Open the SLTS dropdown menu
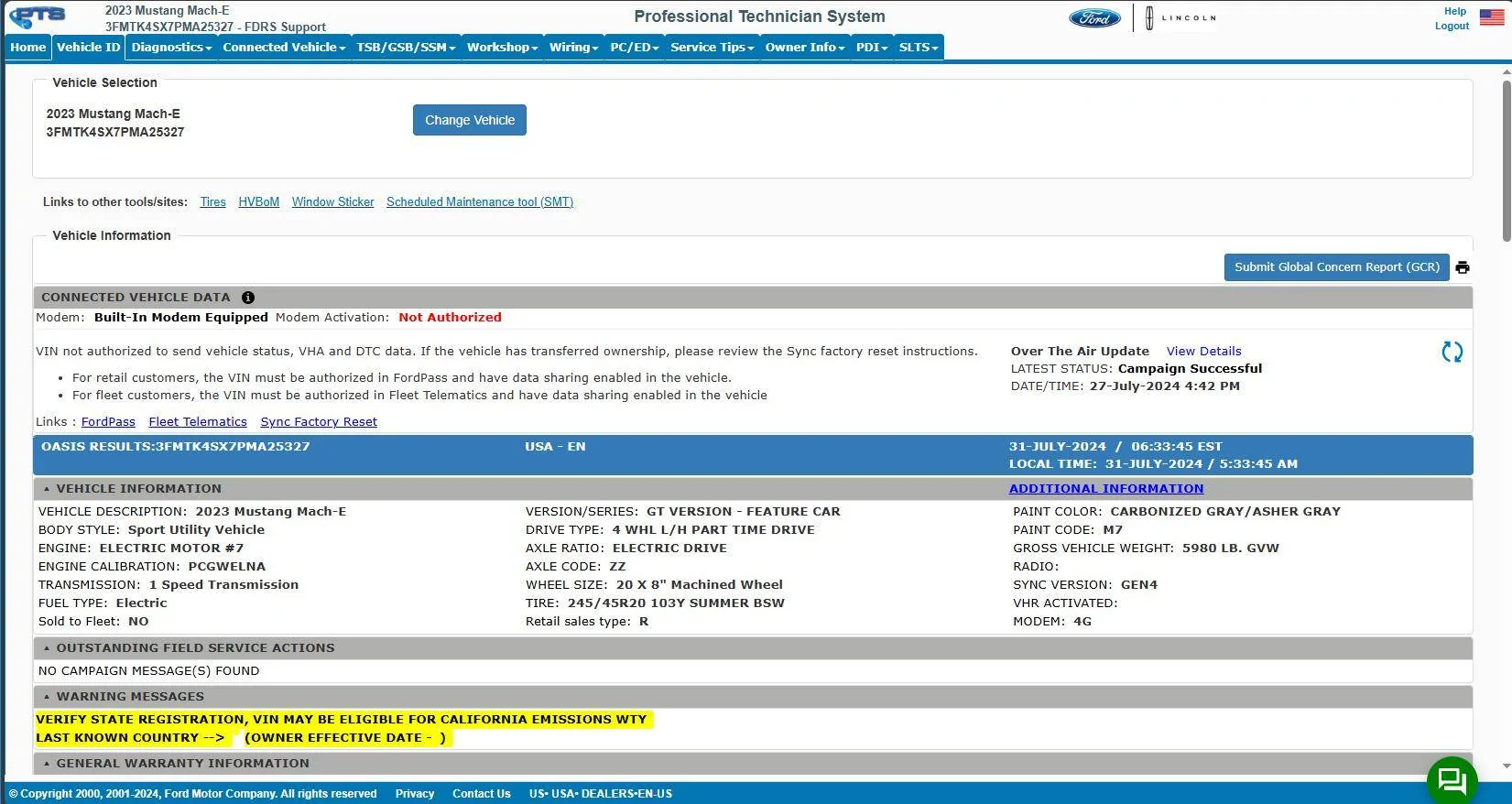The image size is (1512, 804). coord(919,48)
